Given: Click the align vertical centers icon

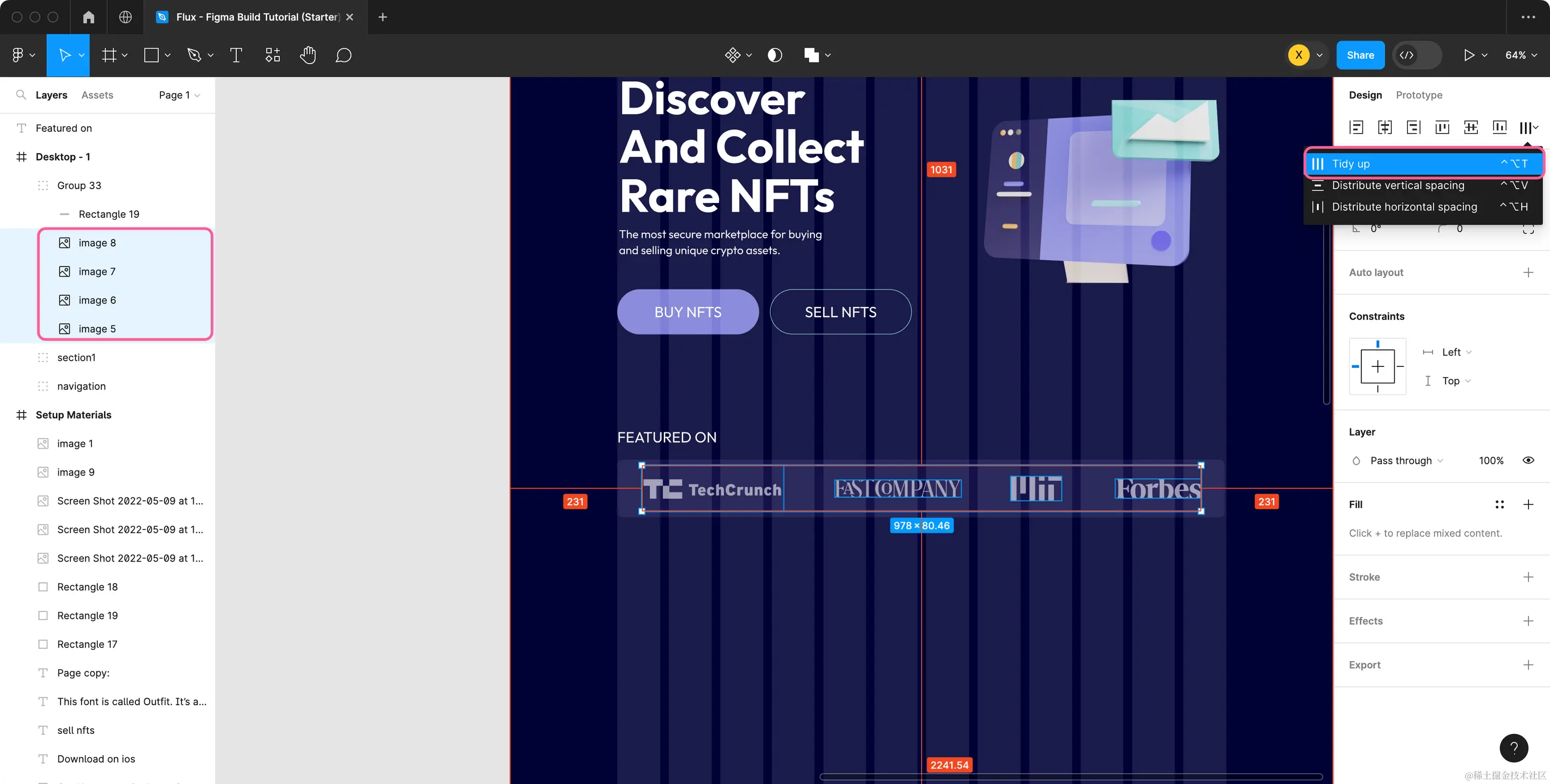Looking at the screenshot, I should [x=1471, y=127].
